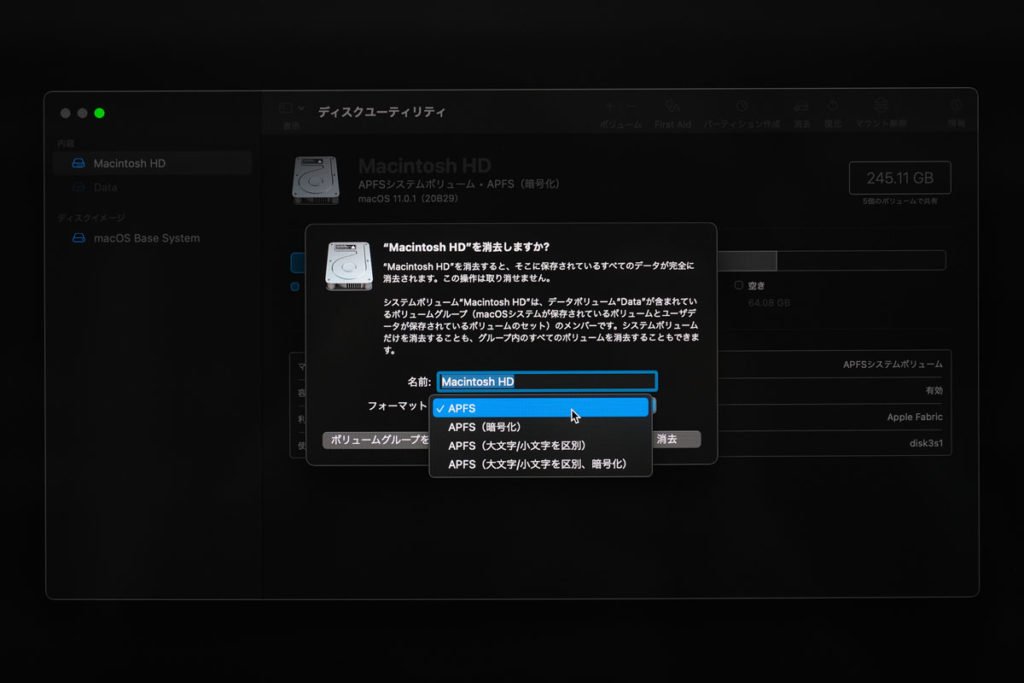This screenshot has height=683, width=1024.
Task: Click the 情報 info toolbar icon
Action: (956, 106)
